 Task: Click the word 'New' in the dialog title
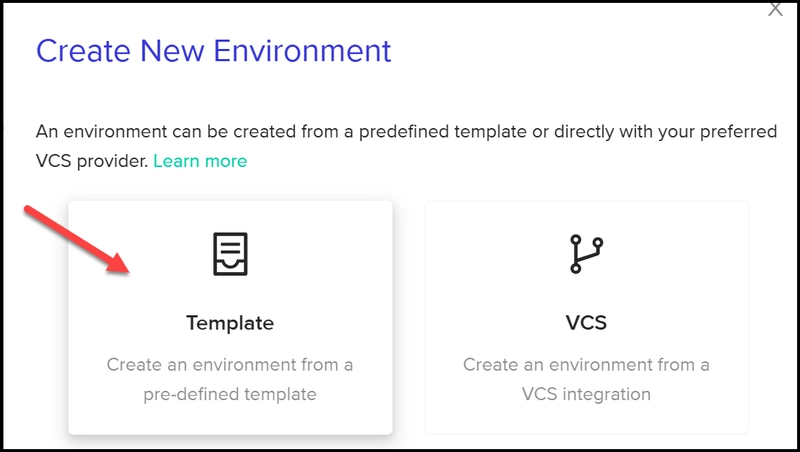(x=172, y=51)
